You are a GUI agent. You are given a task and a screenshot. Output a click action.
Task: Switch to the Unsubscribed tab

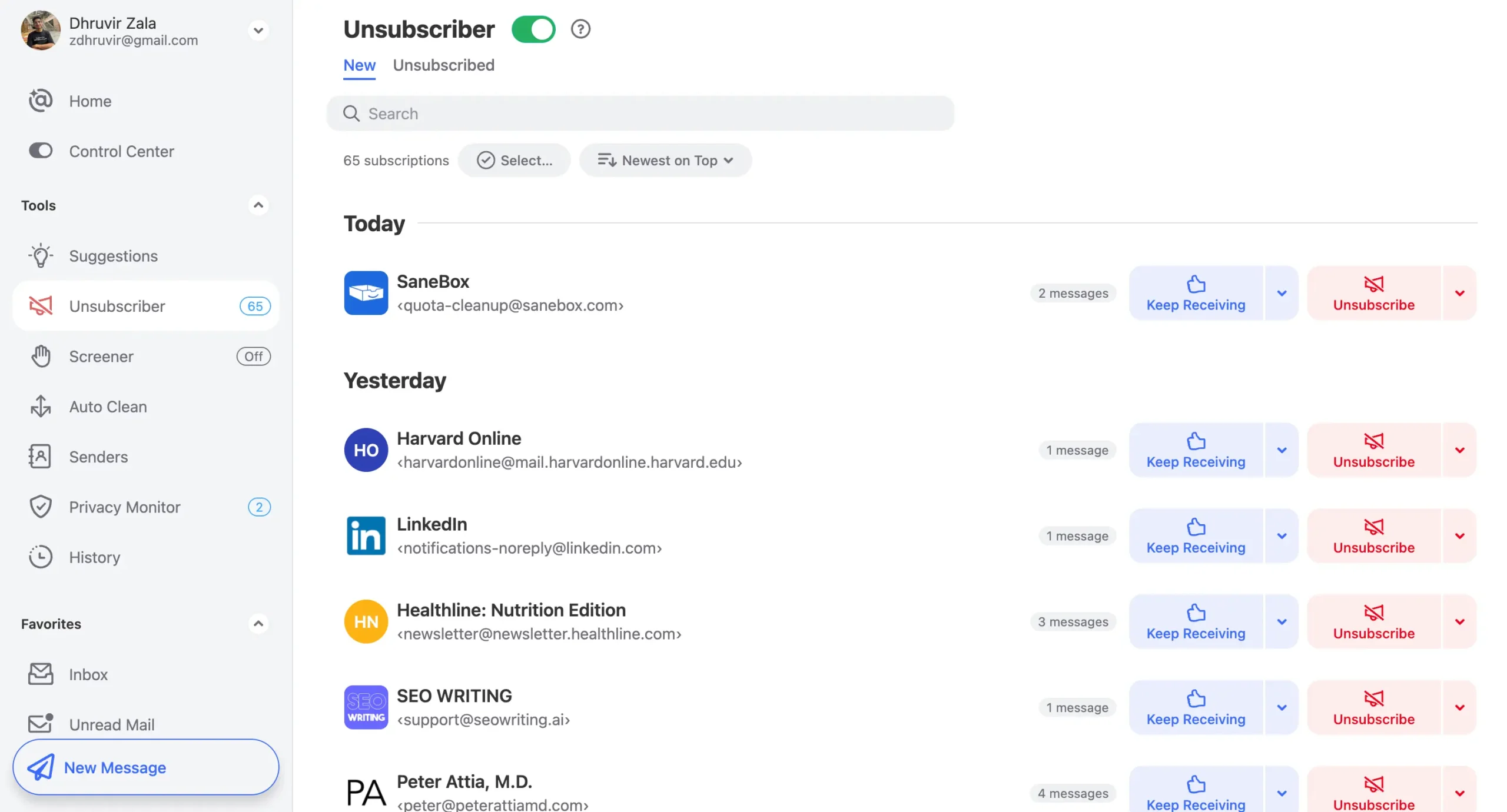tap(443, 65)
